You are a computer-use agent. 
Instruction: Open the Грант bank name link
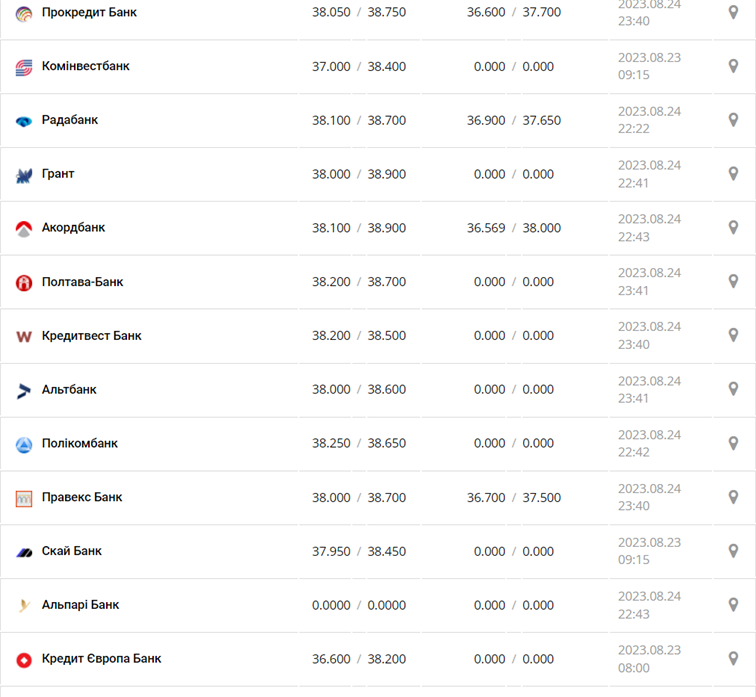pos(58,174)
